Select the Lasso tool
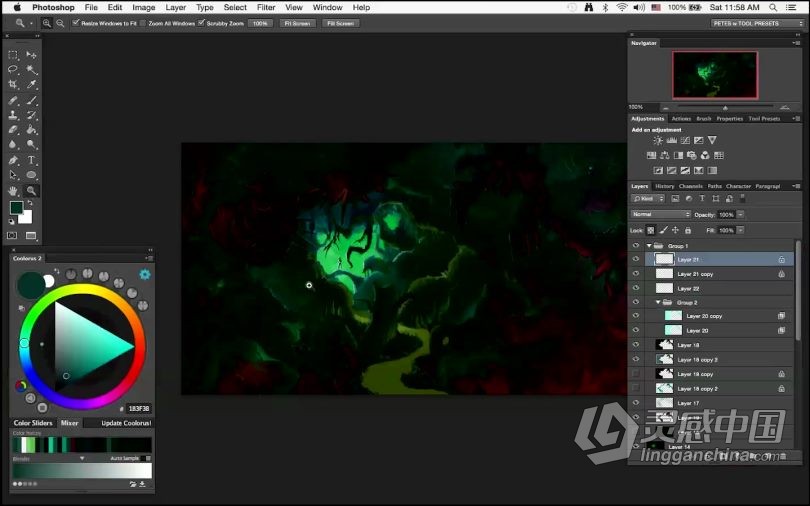 [13, 69]
